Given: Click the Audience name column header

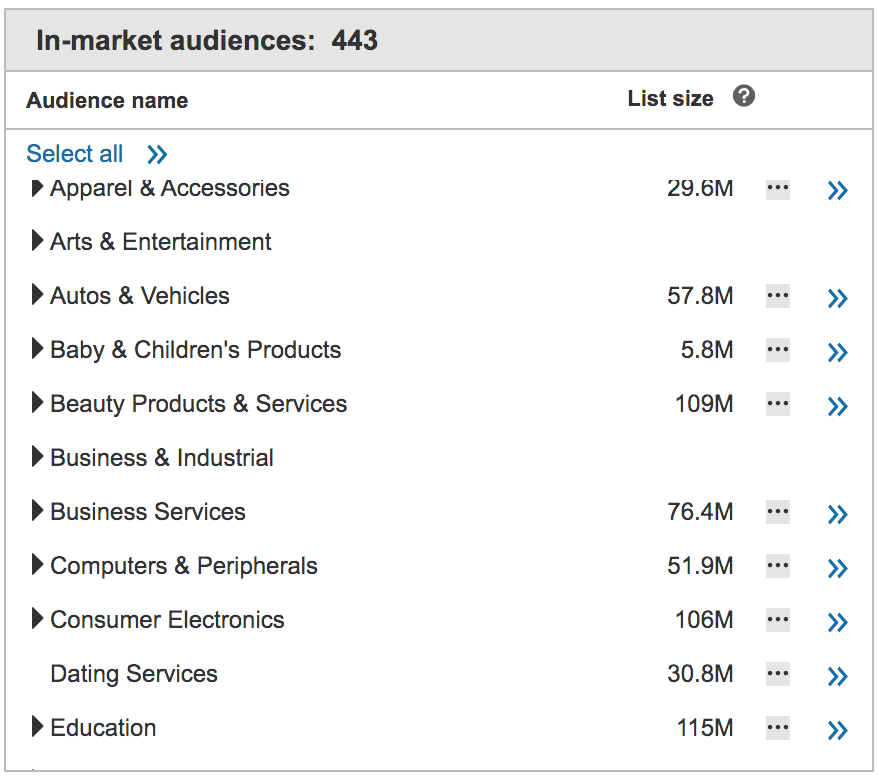Looking at the screenshot, I should (x=106, y=100).
